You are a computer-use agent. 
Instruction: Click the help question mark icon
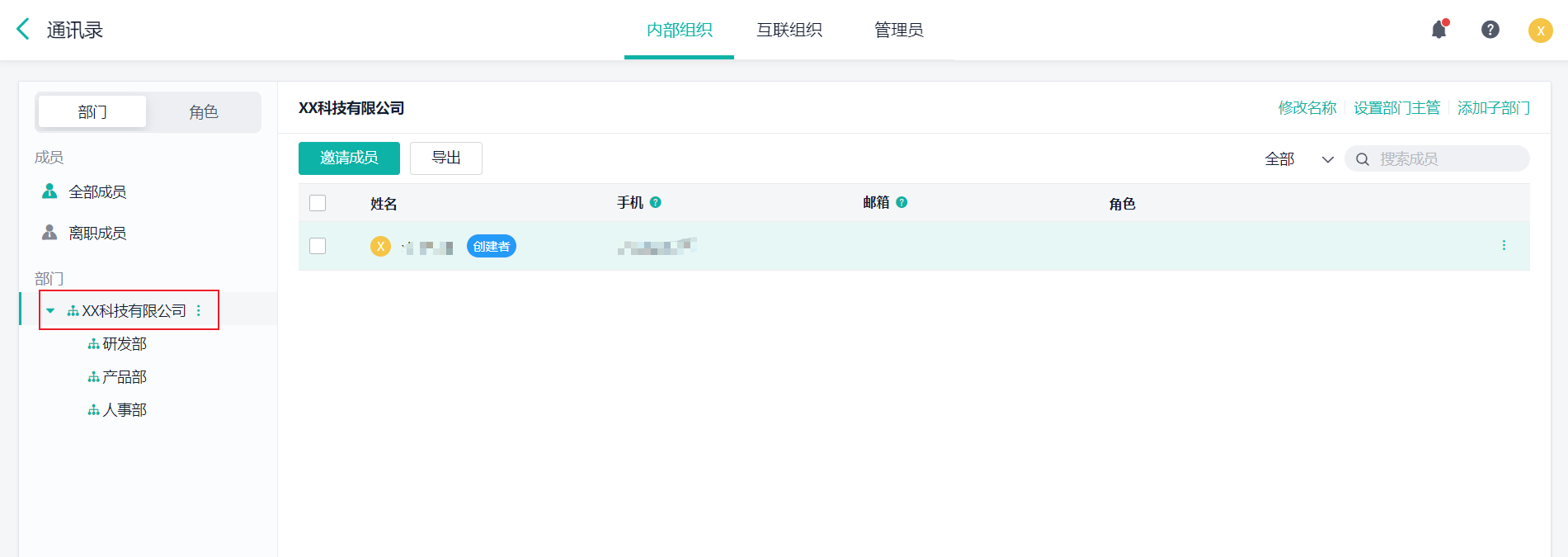click(1490, 30)
